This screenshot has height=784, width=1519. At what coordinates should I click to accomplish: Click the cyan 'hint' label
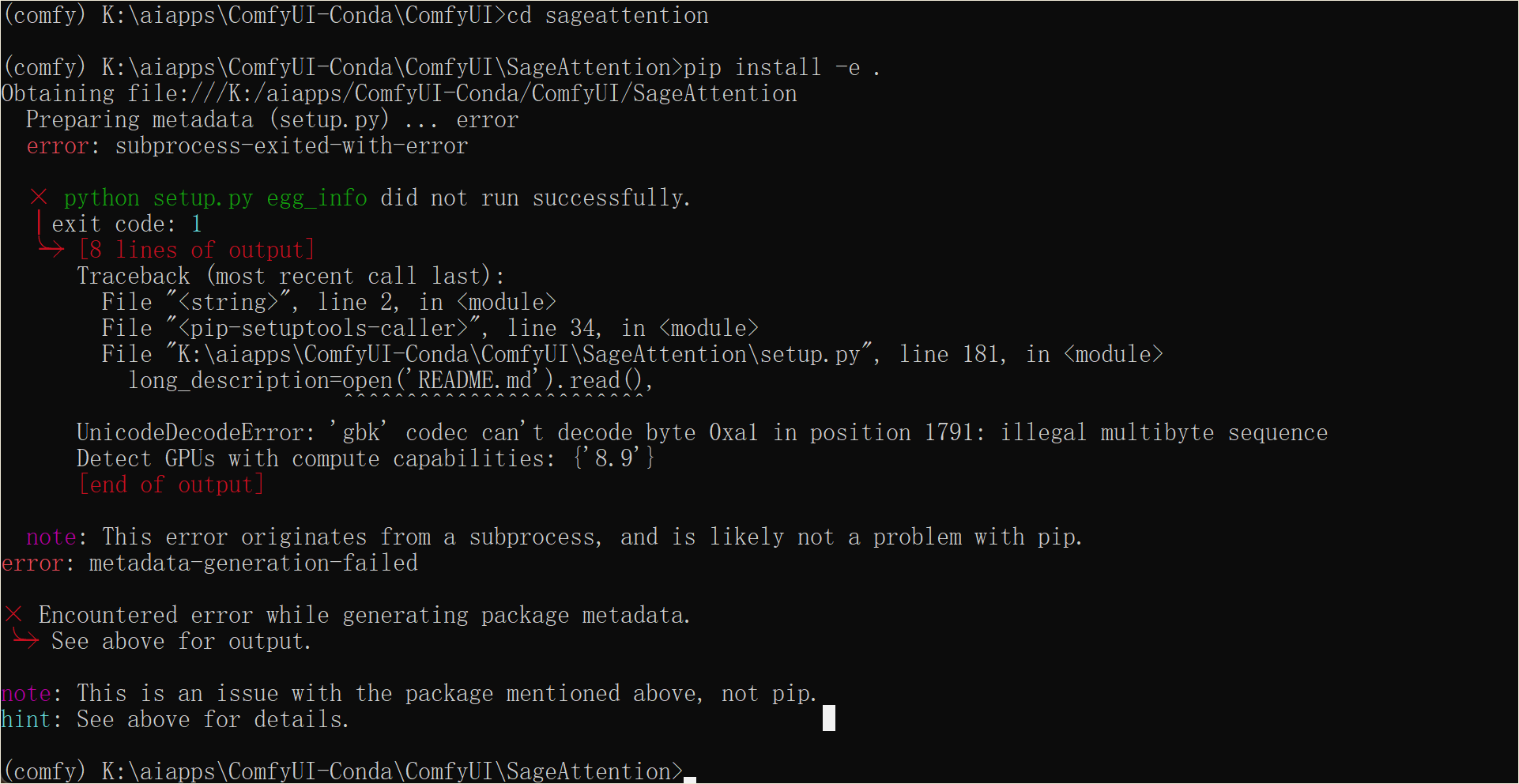(25, 719)
